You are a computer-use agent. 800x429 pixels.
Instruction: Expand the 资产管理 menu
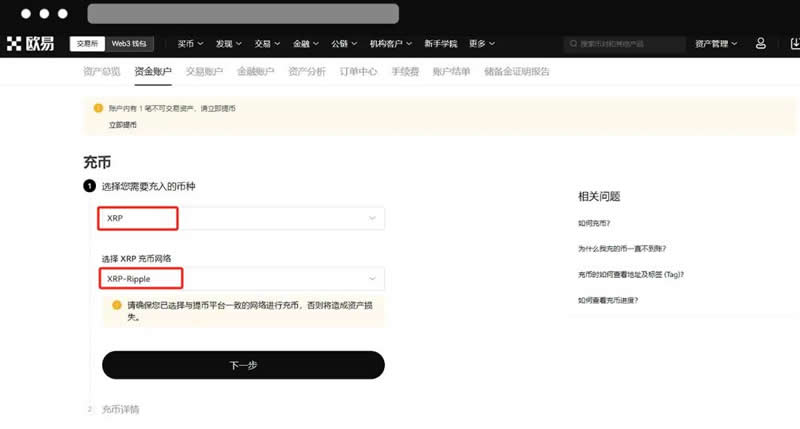(716, 44)
